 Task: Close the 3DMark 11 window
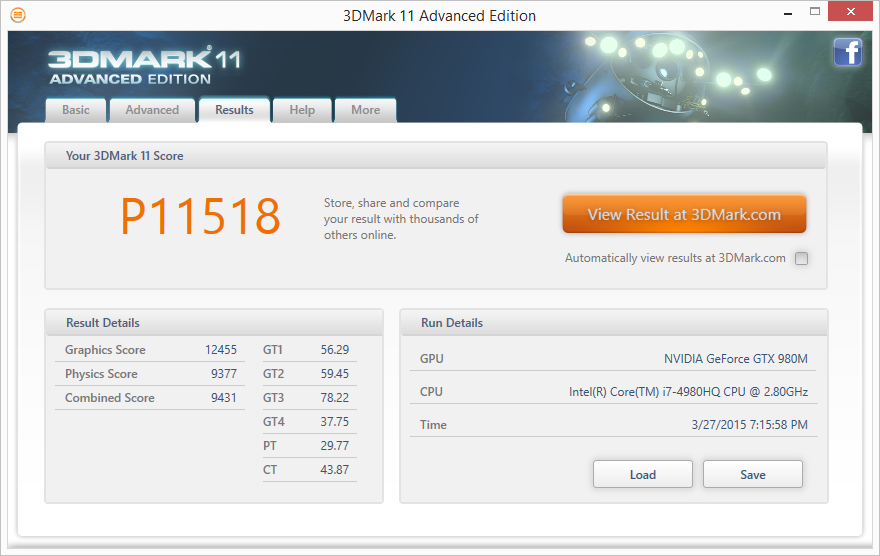pos(851,11)
